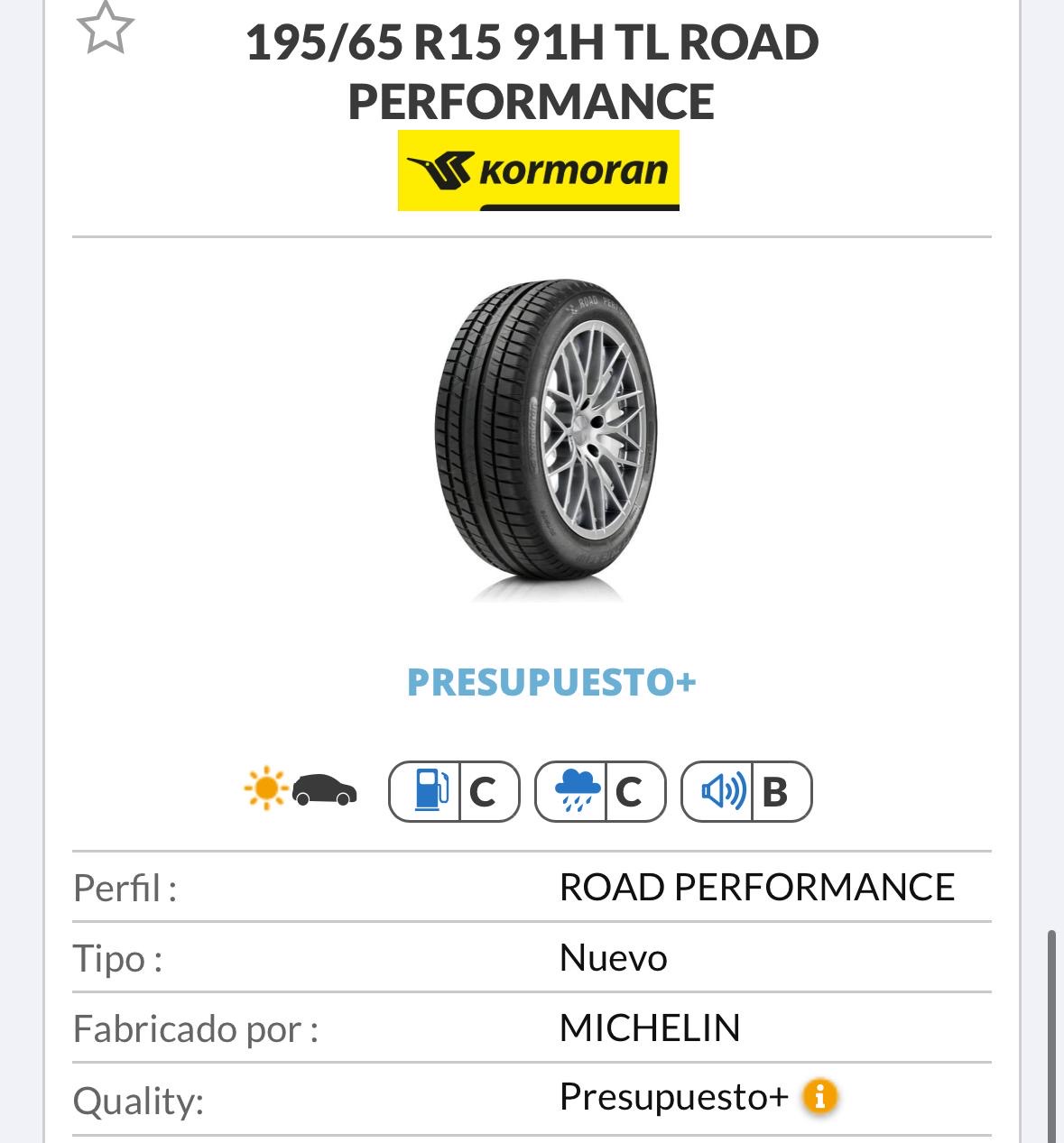This screenshot has width=1064, height=1143.
Task: Click the noise rating letter B
Action: coord(775,792)
